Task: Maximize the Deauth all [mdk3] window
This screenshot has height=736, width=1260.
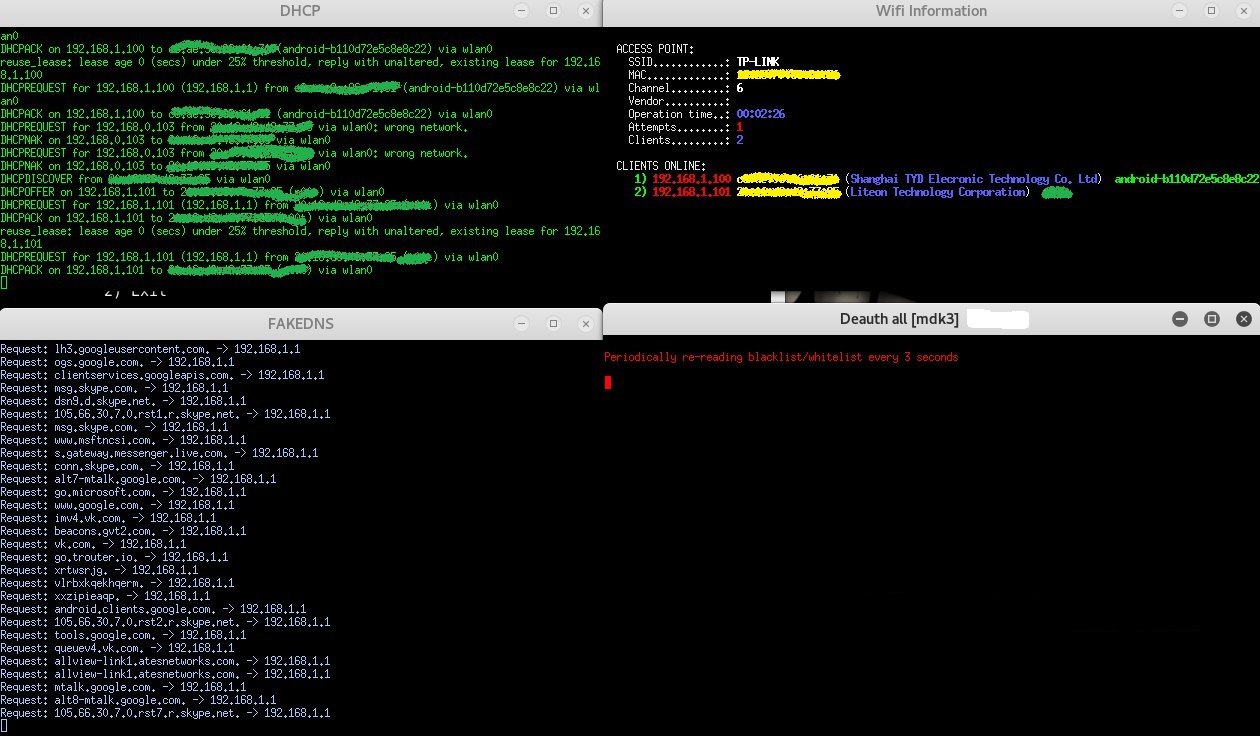Action: pos(1212,319)
